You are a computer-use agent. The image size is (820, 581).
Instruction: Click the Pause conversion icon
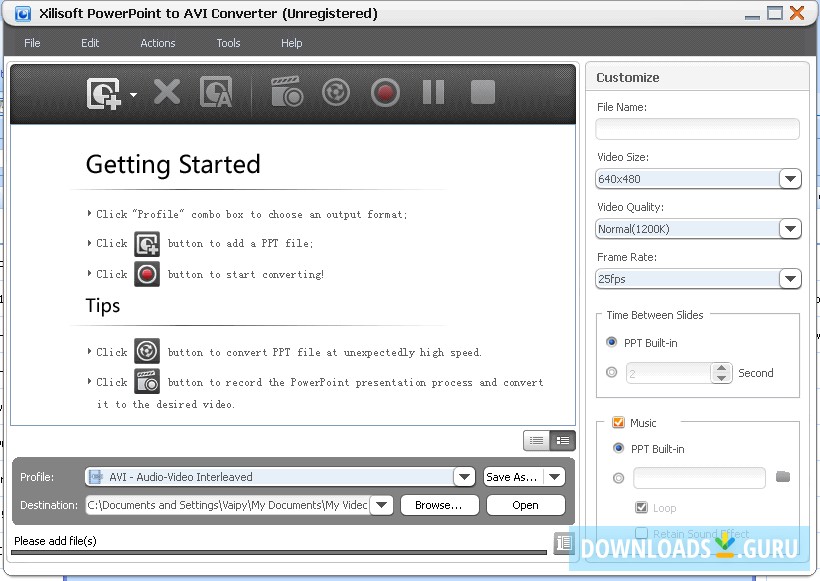[433, 91]
